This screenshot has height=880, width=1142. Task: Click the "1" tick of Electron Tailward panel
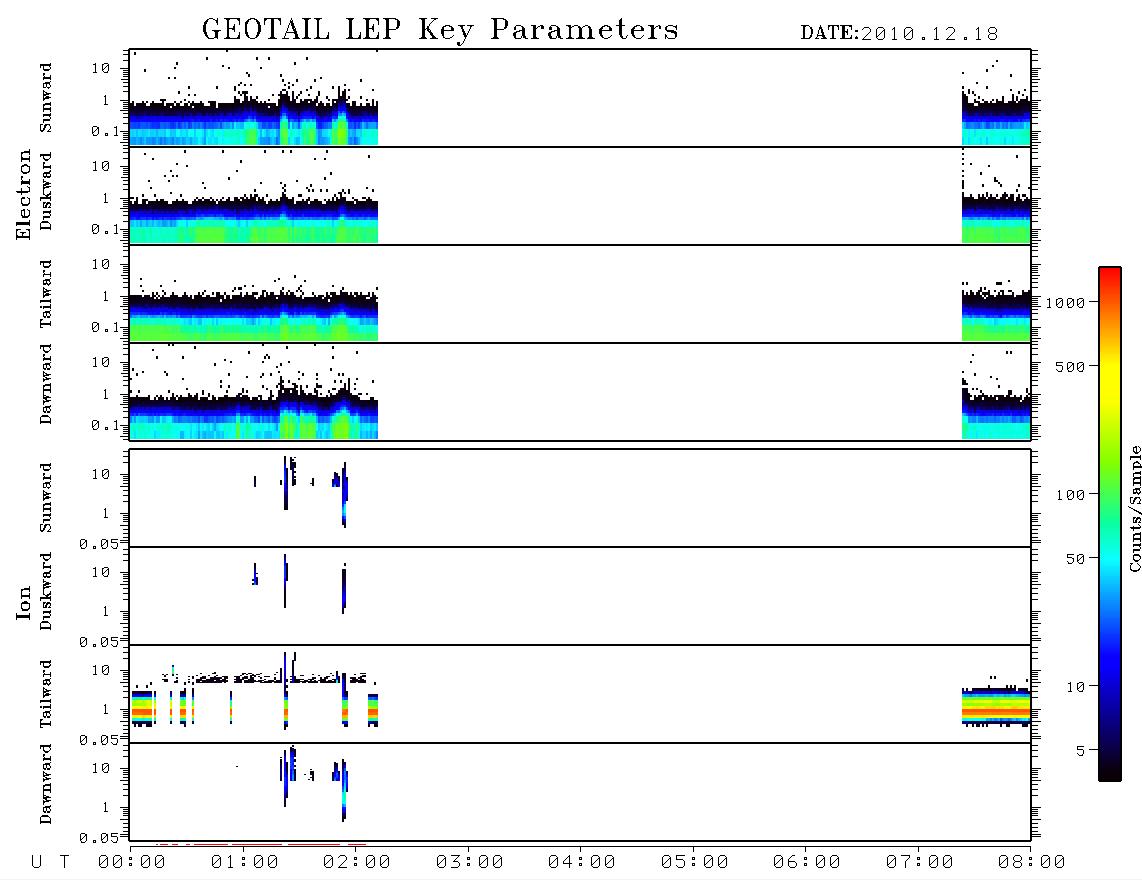coord(105,296)
